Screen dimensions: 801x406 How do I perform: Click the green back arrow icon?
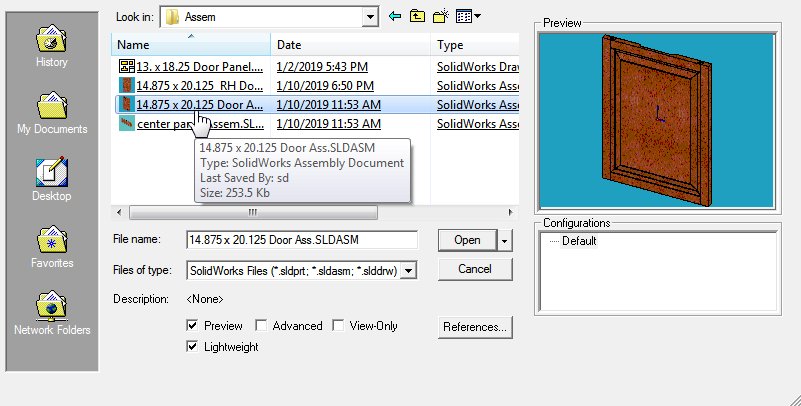(x=395, y=16)
